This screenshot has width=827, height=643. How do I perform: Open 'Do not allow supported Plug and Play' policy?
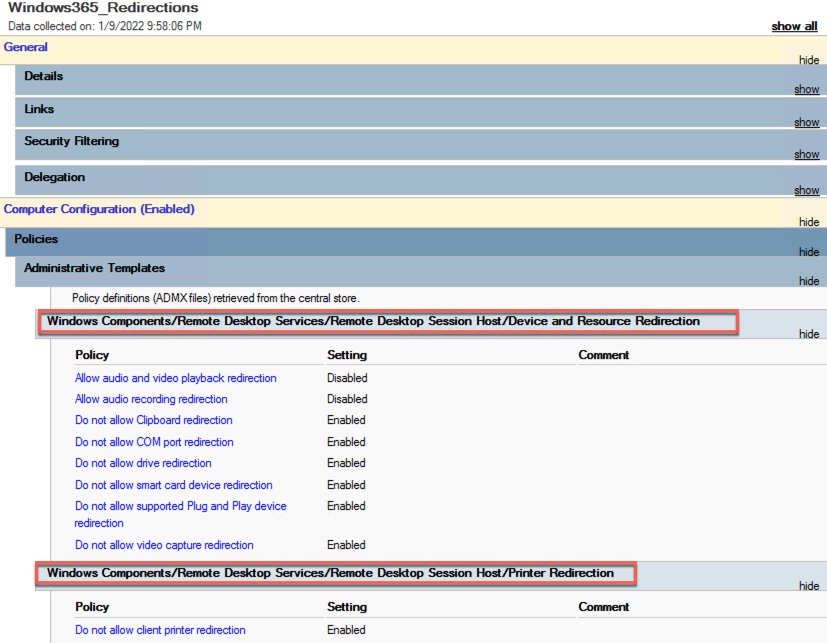pyautogui.click(x=180, y=514)
